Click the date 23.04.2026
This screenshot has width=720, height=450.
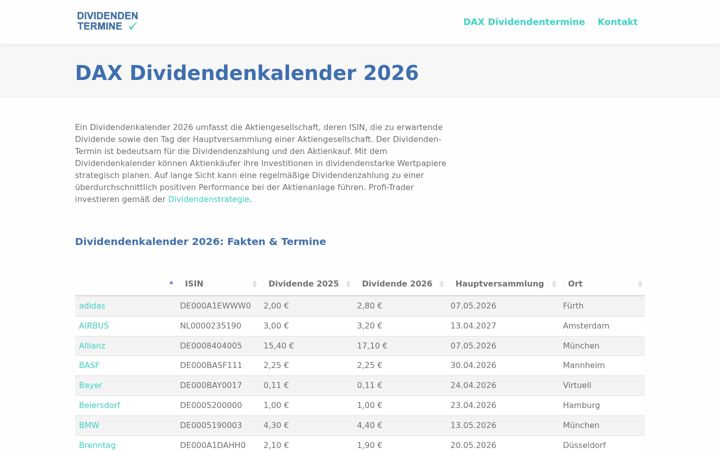473,405
